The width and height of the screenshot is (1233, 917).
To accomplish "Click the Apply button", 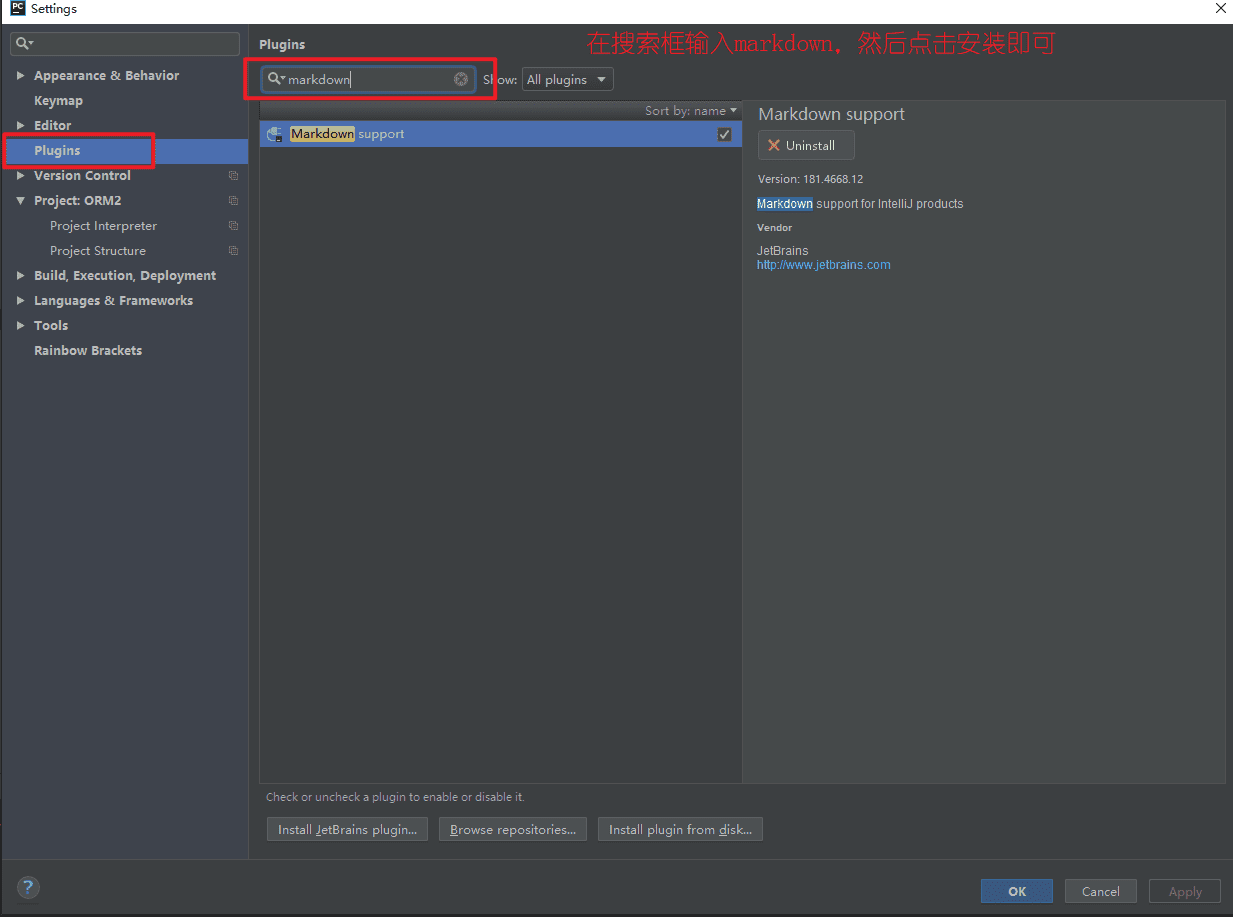I will tap(1185, 891).
